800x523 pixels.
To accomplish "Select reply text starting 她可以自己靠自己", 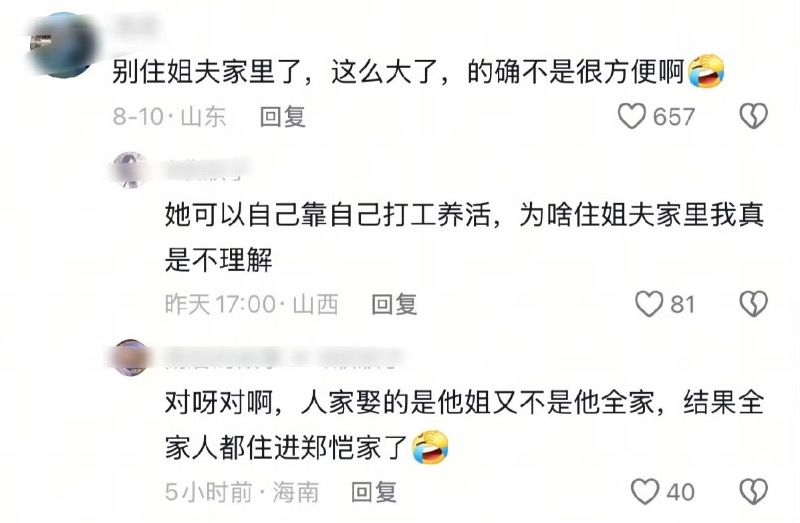I will 464,237.
